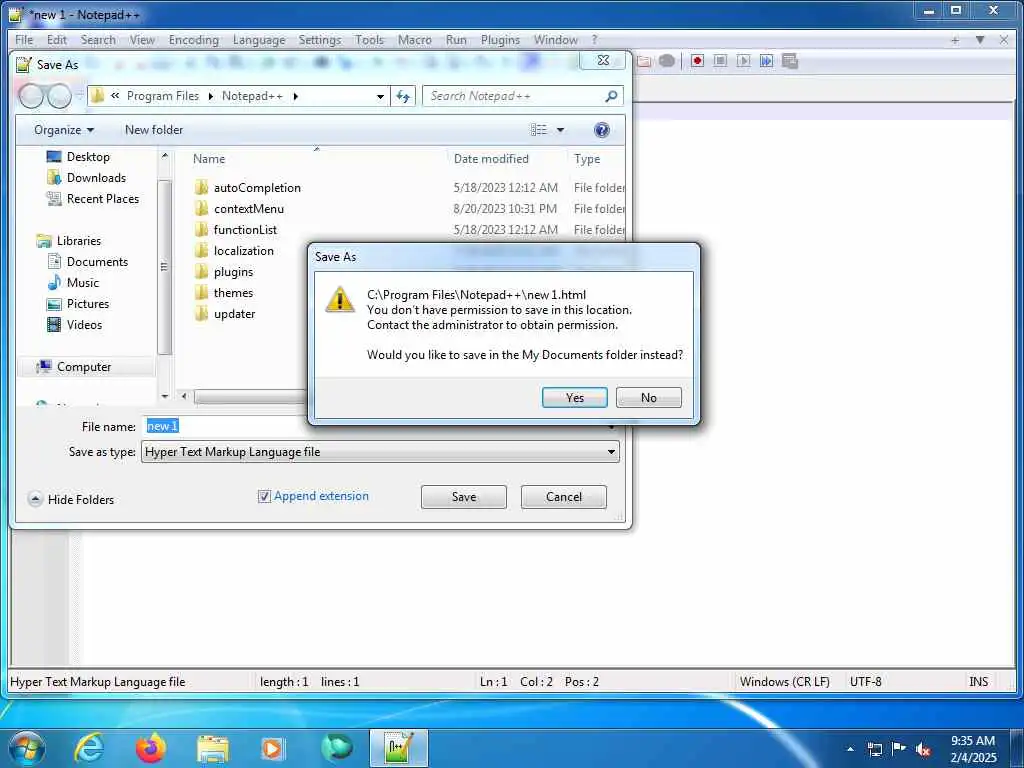The height and width of the screenshot is (768, 1024).
Task: Open the Plugins menu
Action: pyautogui.click(x=500, y=40)
